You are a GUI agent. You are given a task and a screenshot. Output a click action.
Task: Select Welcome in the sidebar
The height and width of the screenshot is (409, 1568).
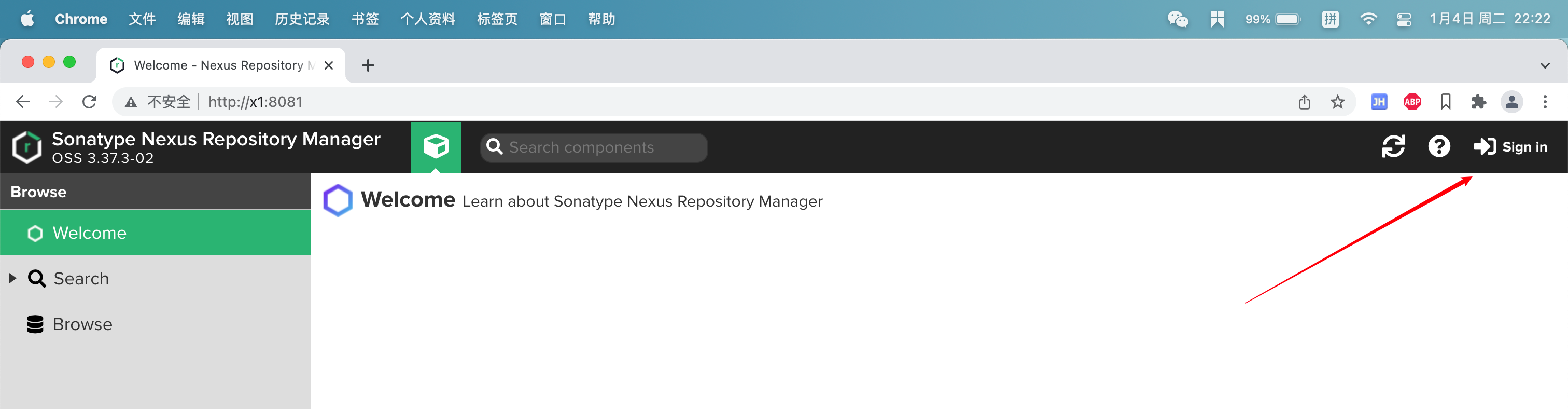point(156,233)
